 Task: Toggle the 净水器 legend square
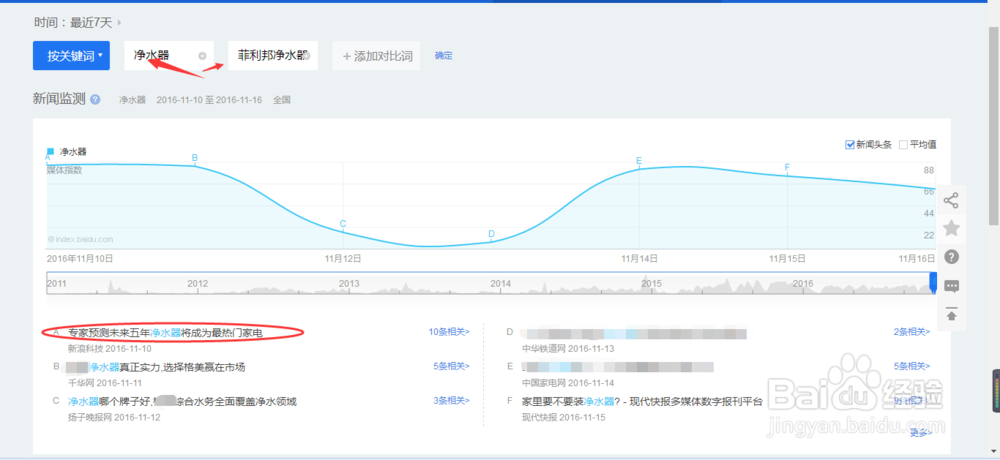point(50,151)
